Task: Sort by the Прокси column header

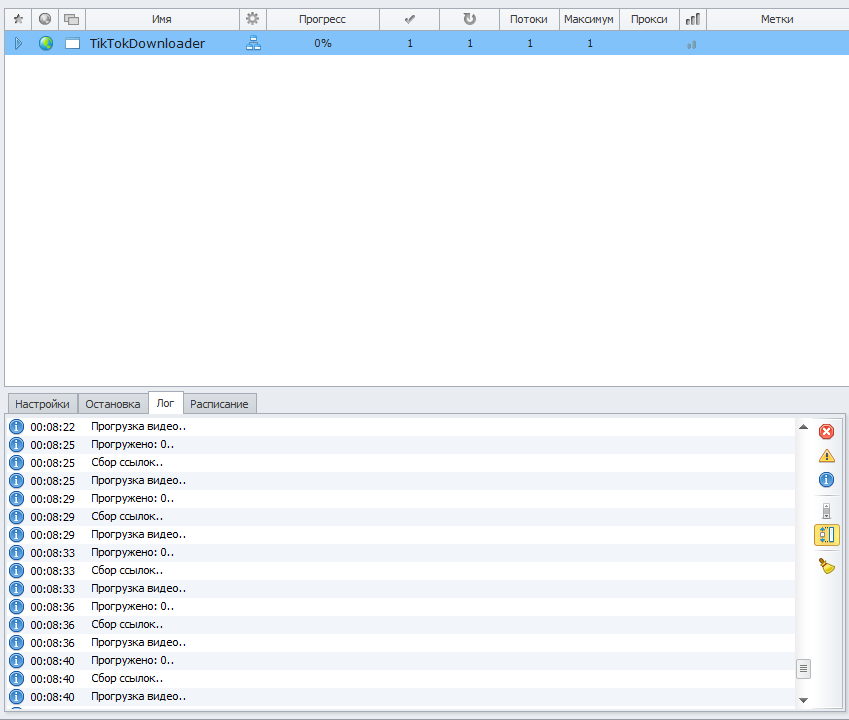Action: pyautogui.click(x=649, y=19)
